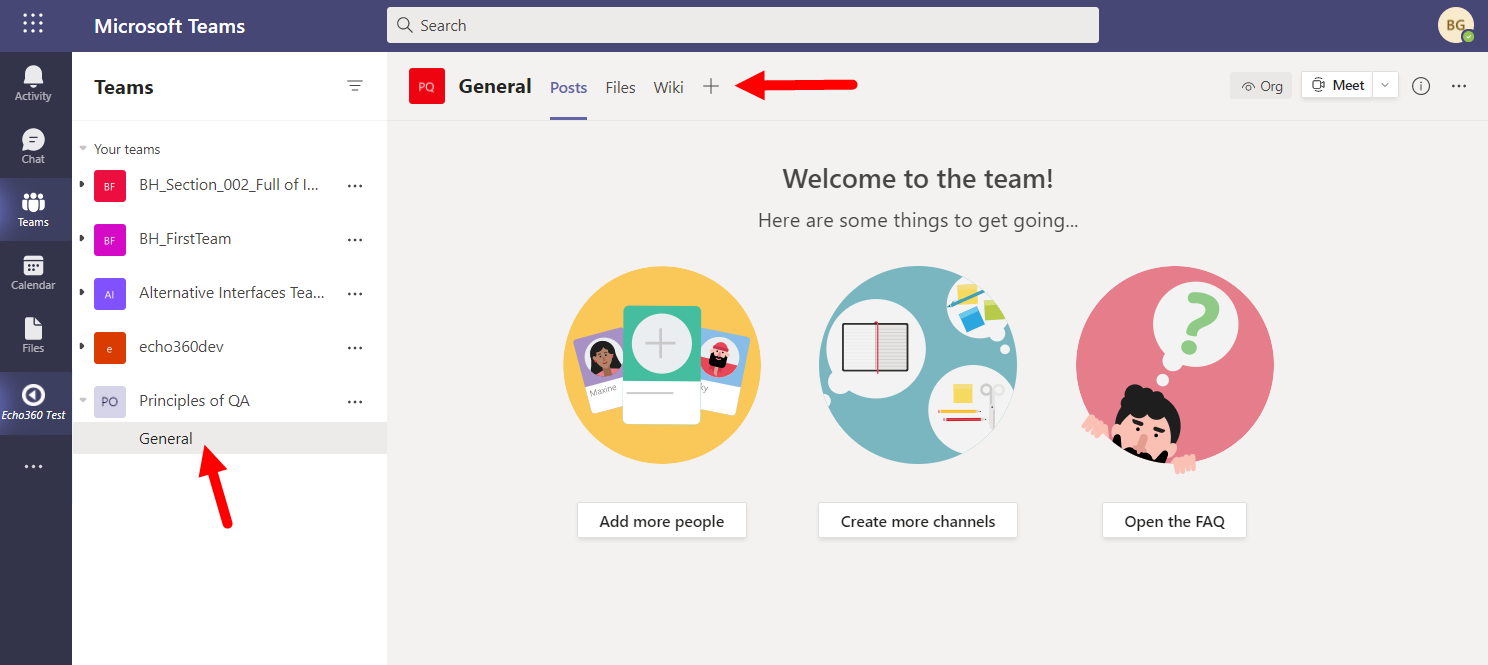Viewport: 1488px width, 665px height.
Task: Select the General channel
Action: pyautogui.click(x=230, y=438)
